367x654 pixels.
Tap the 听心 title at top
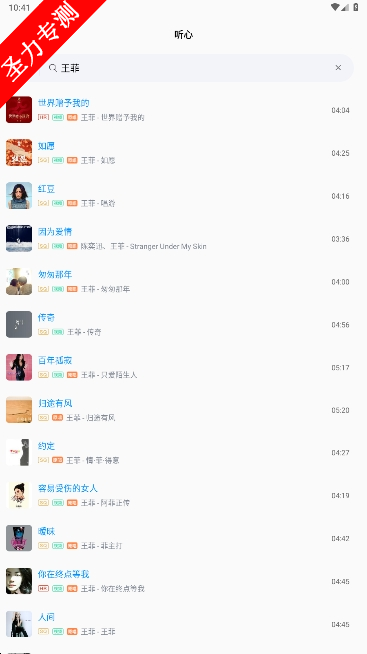[184, 35]
